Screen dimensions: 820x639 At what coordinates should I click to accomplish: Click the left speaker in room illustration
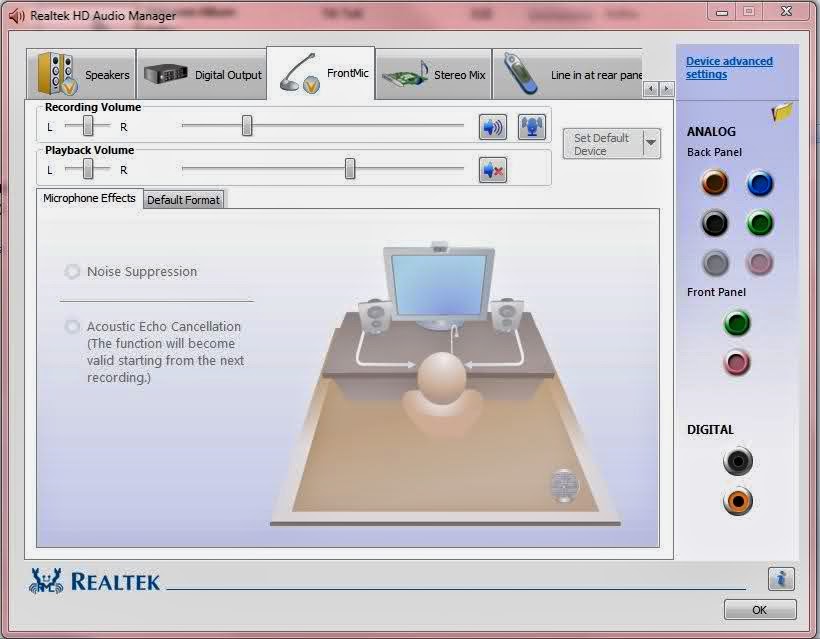tap(374, 316)
